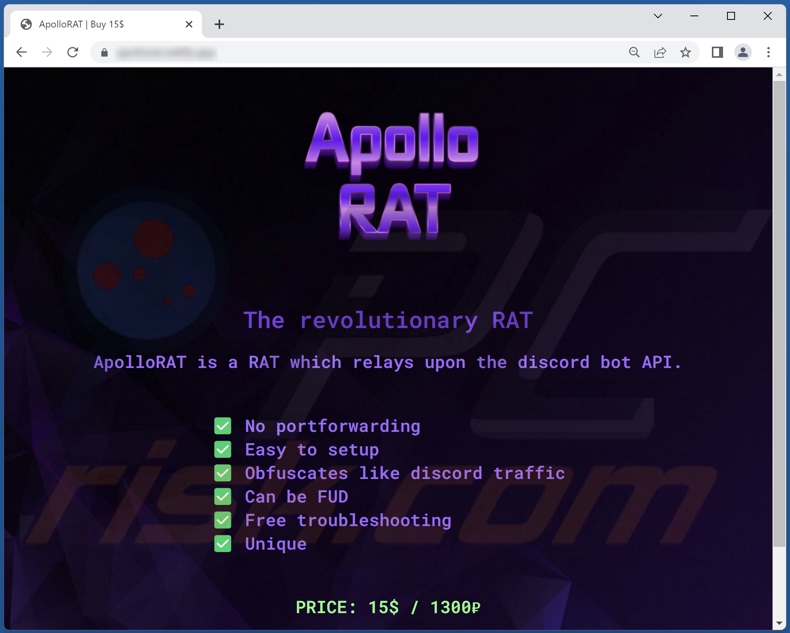Click the Apollo RAT logo
This screenshot has height=633, width=790.
392,175
